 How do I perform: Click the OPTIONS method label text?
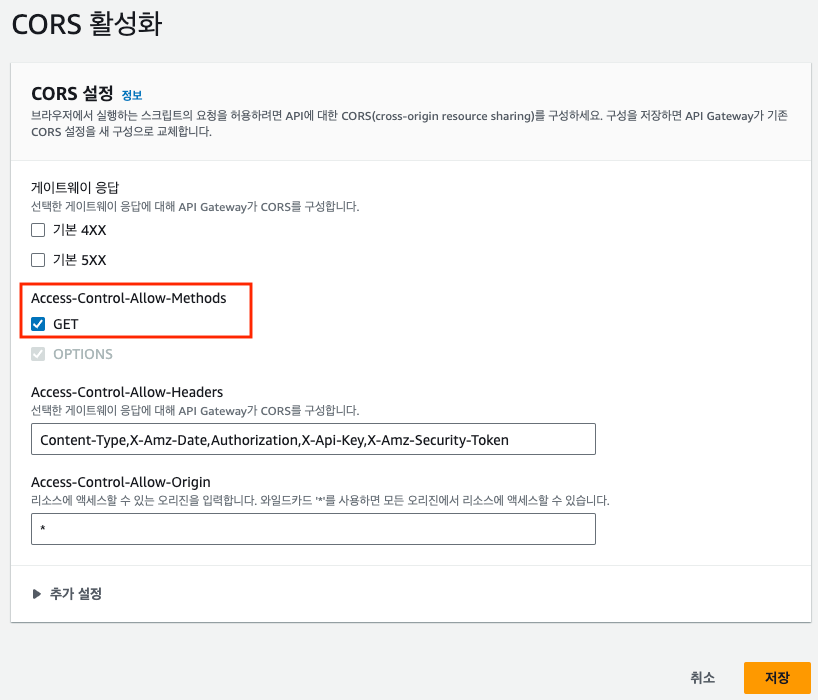pos(83,354)
